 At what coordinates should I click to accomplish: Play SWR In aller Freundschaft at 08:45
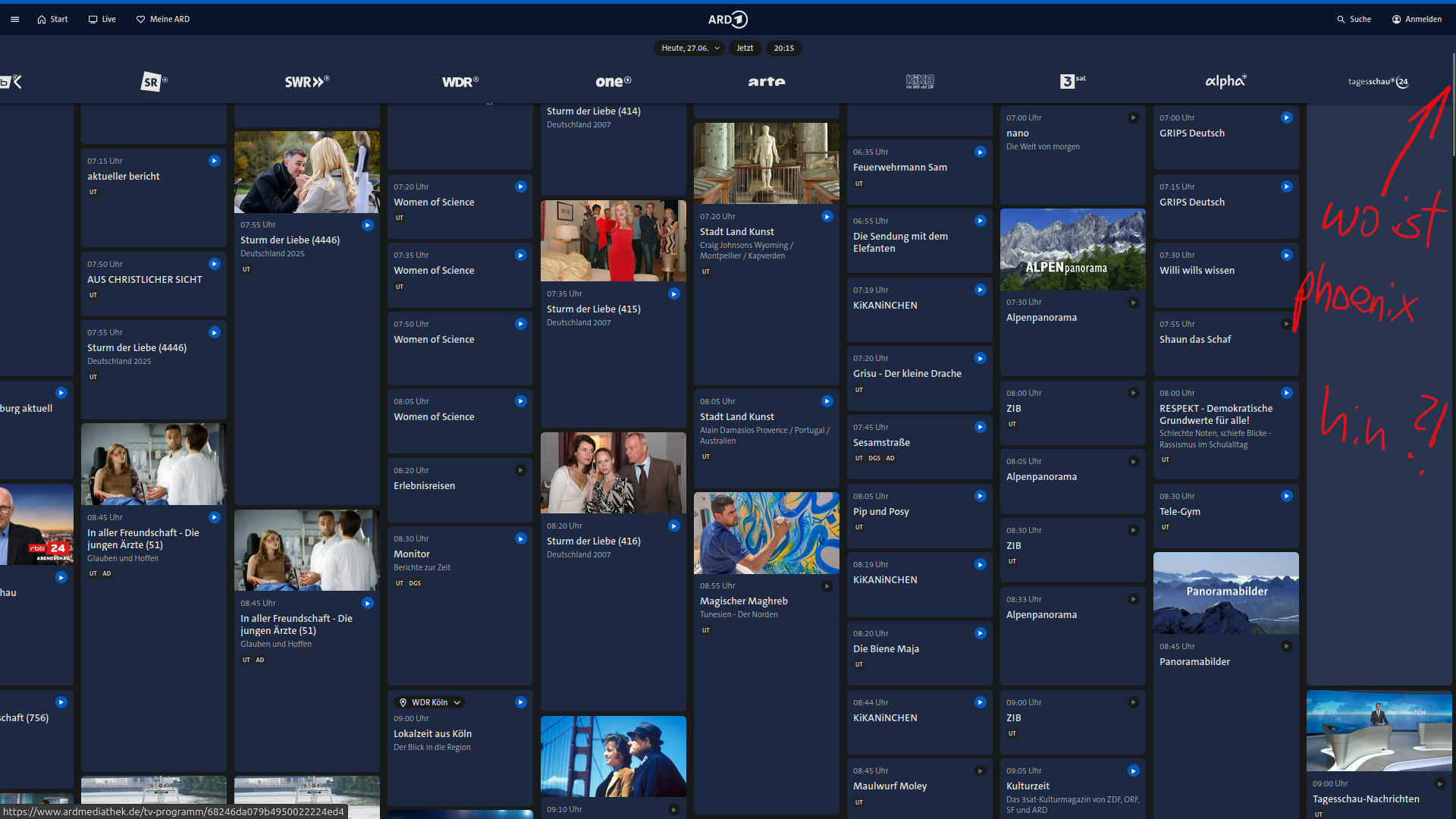tap(368, 603)
